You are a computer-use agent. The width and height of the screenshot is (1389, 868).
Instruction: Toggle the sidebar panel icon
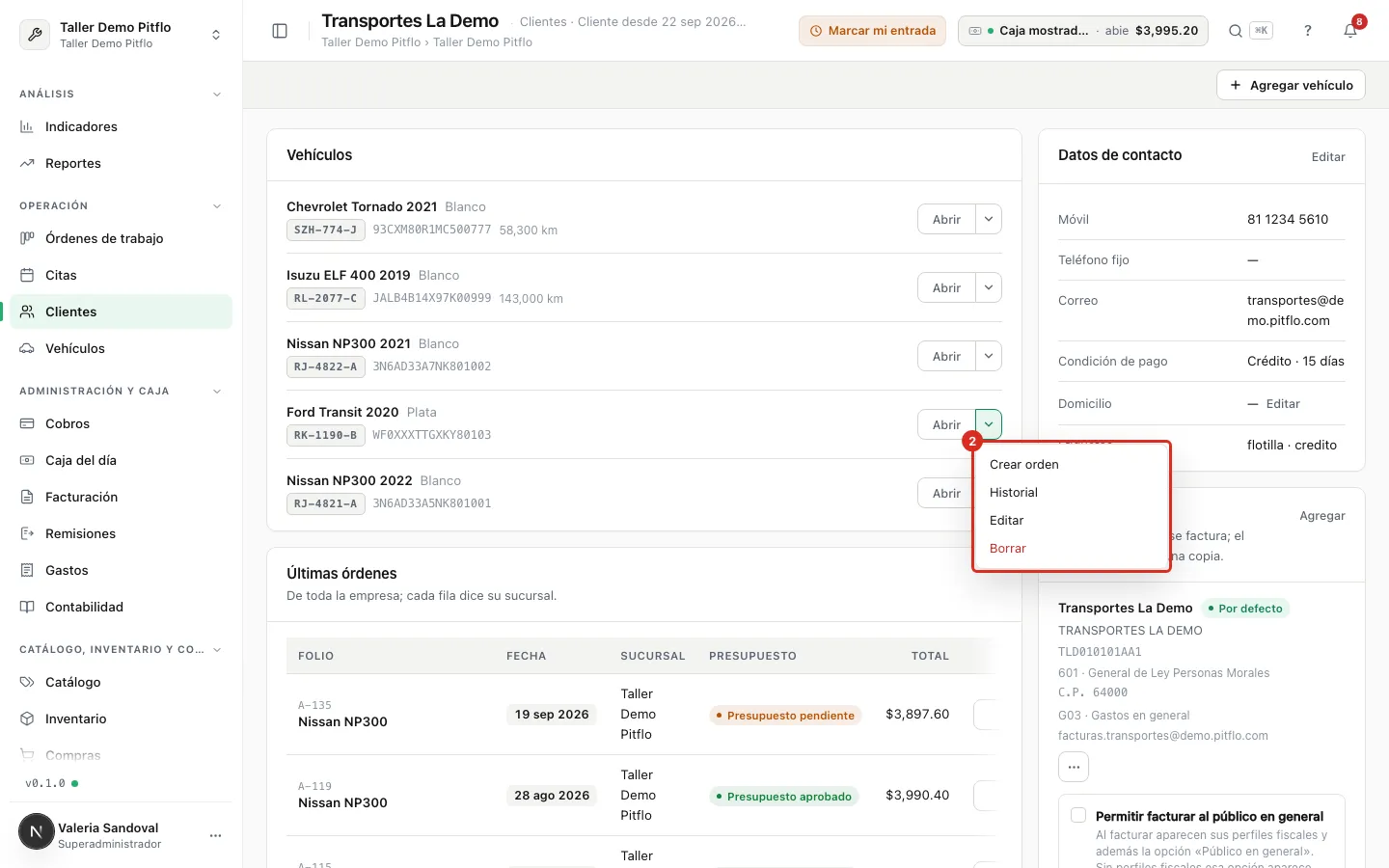[x=280, y=31]
